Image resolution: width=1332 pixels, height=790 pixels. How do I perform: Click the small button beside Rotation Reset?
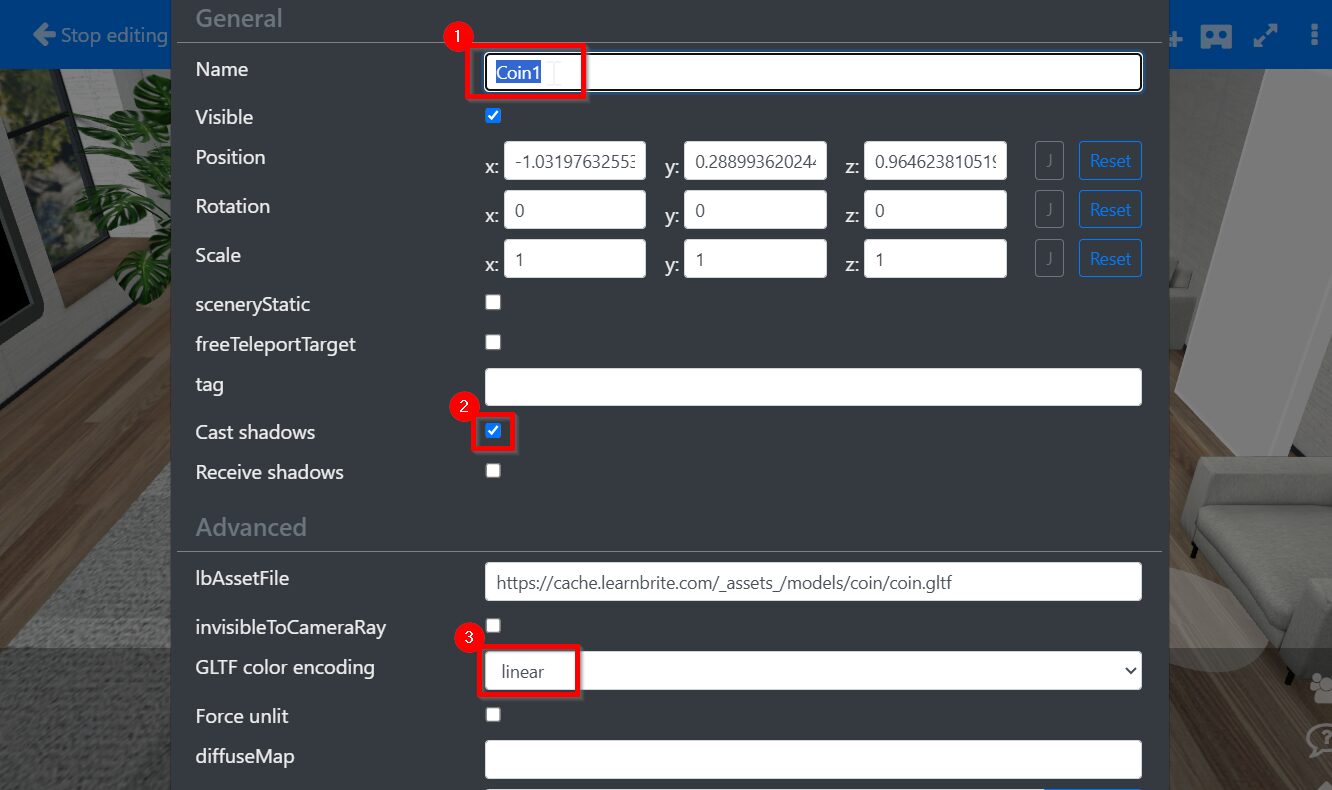pos(1049,210)
